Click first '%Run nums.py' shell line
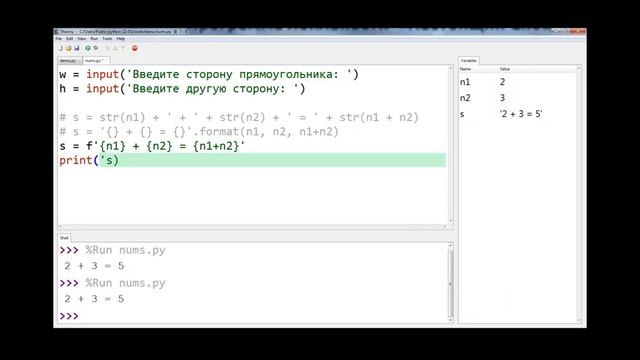The width and height of the screenshot is (640, 360). [125, 250]
